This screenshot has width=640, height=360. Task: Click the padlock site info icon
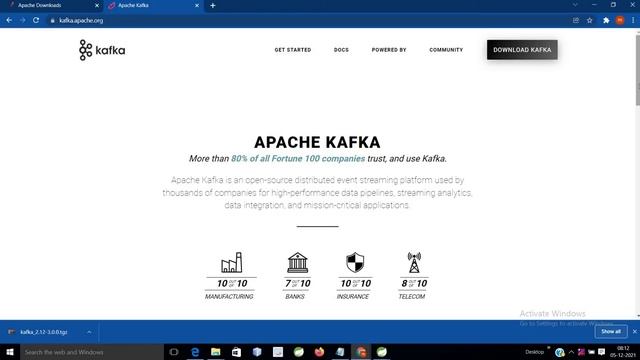53,20
